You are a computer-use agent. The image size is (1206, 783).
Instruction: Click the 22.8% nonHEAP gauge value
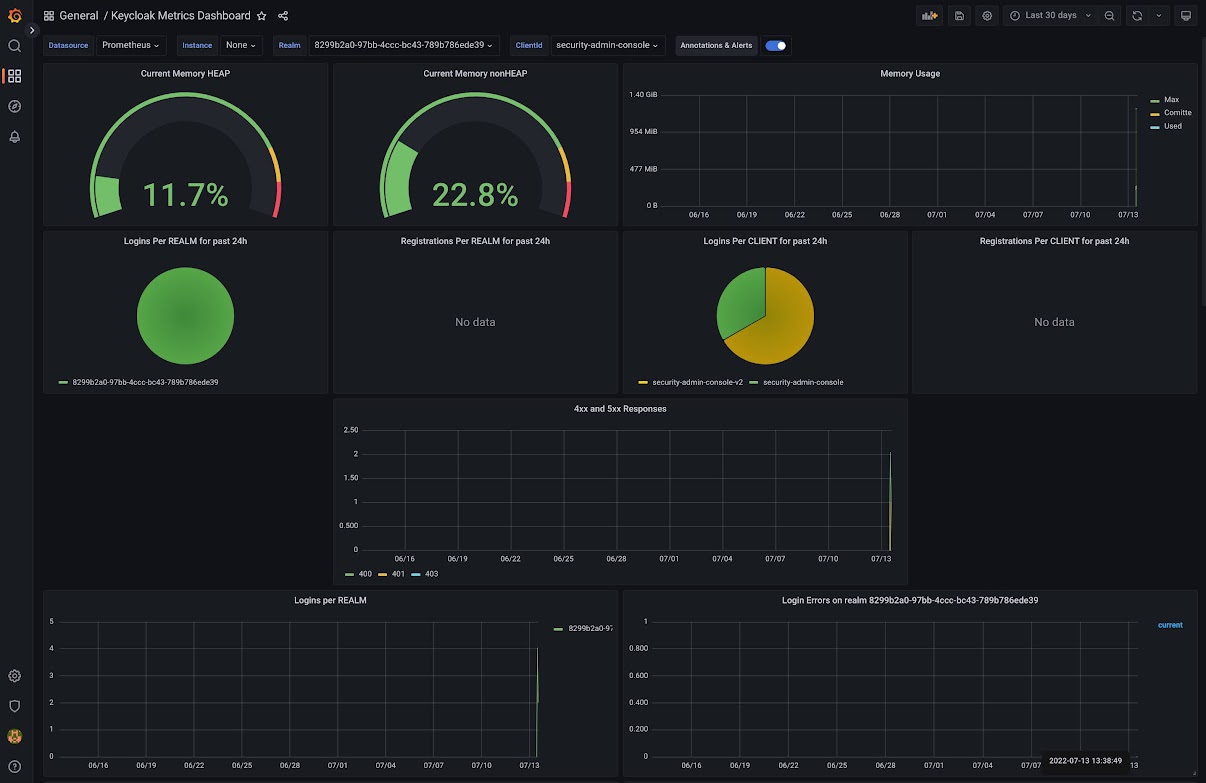[475, 194]
